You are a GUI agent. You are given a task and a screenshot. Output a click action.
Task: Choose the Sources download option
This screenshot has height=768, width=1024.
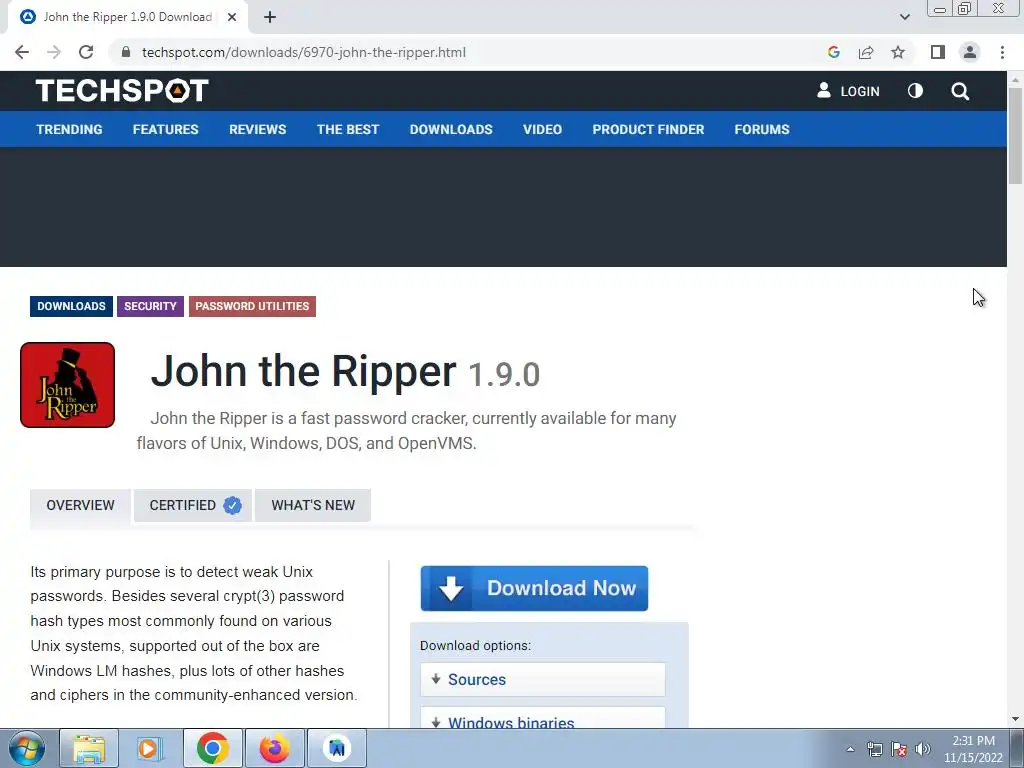click(x=543, y=679)
